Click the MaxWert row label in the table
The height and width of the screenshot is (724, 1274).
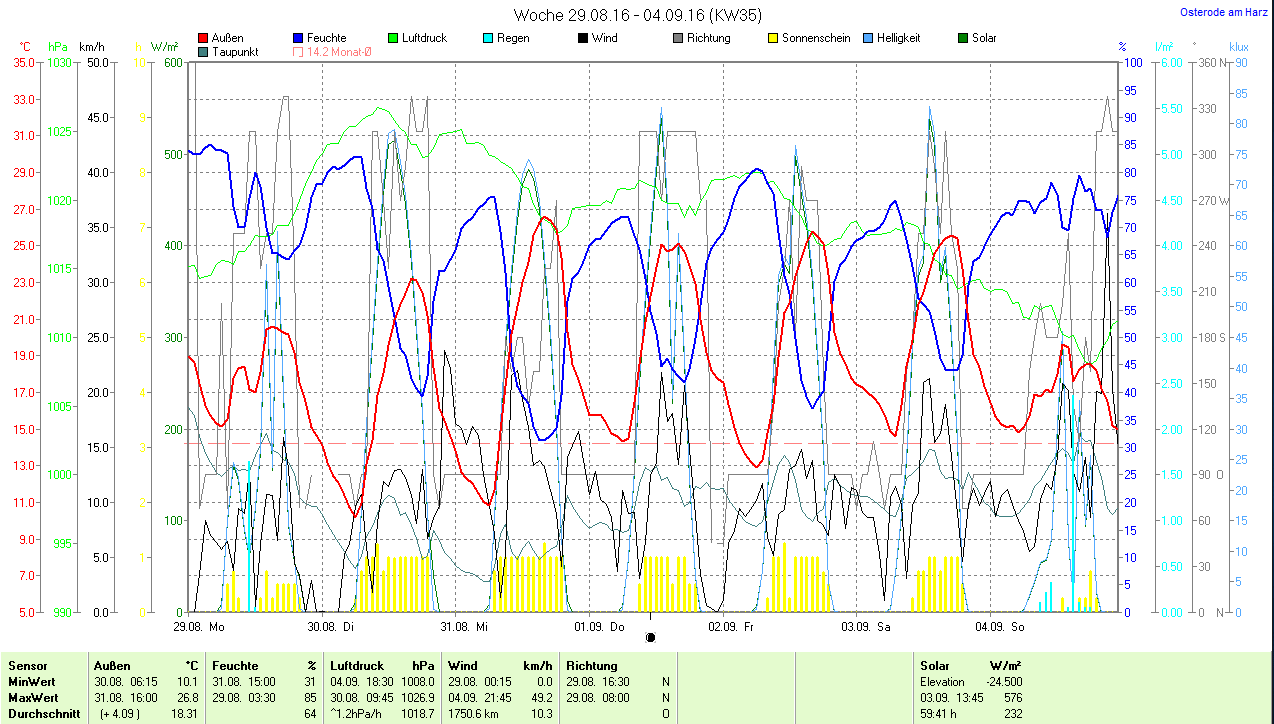33,697
